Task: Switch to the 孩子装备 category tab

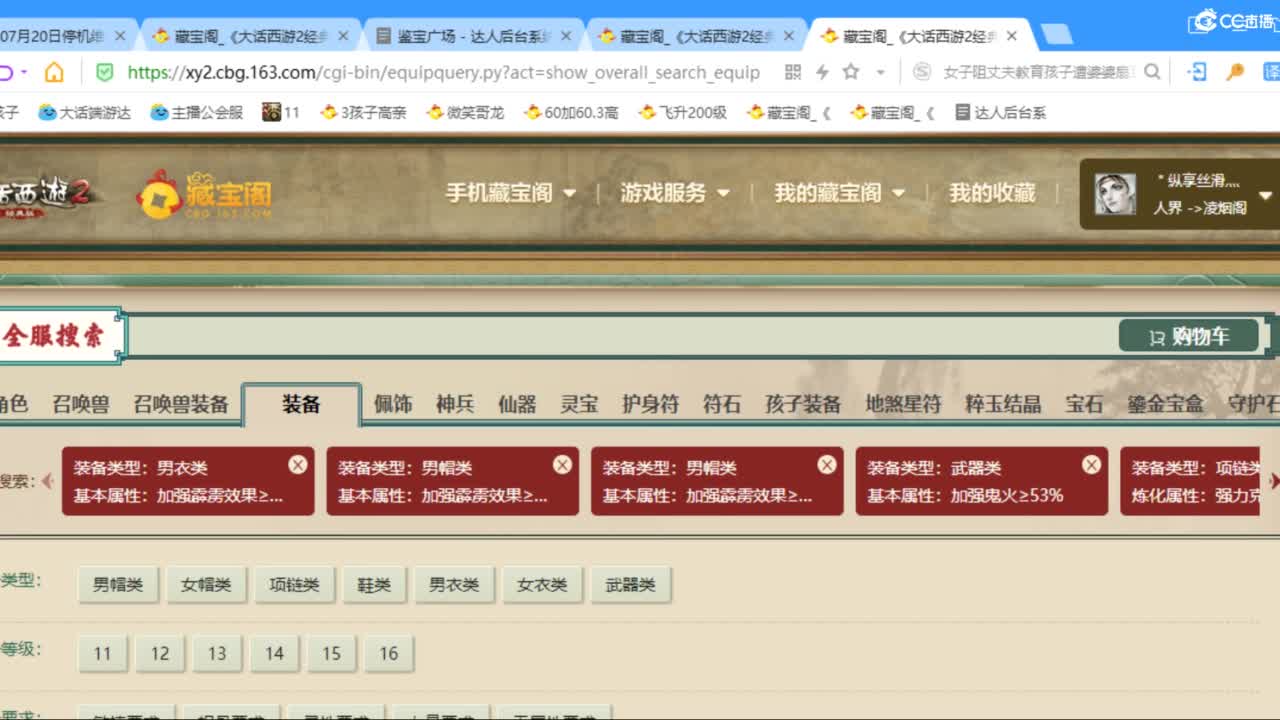Action: pyautogui.click(x=803, y=404)
